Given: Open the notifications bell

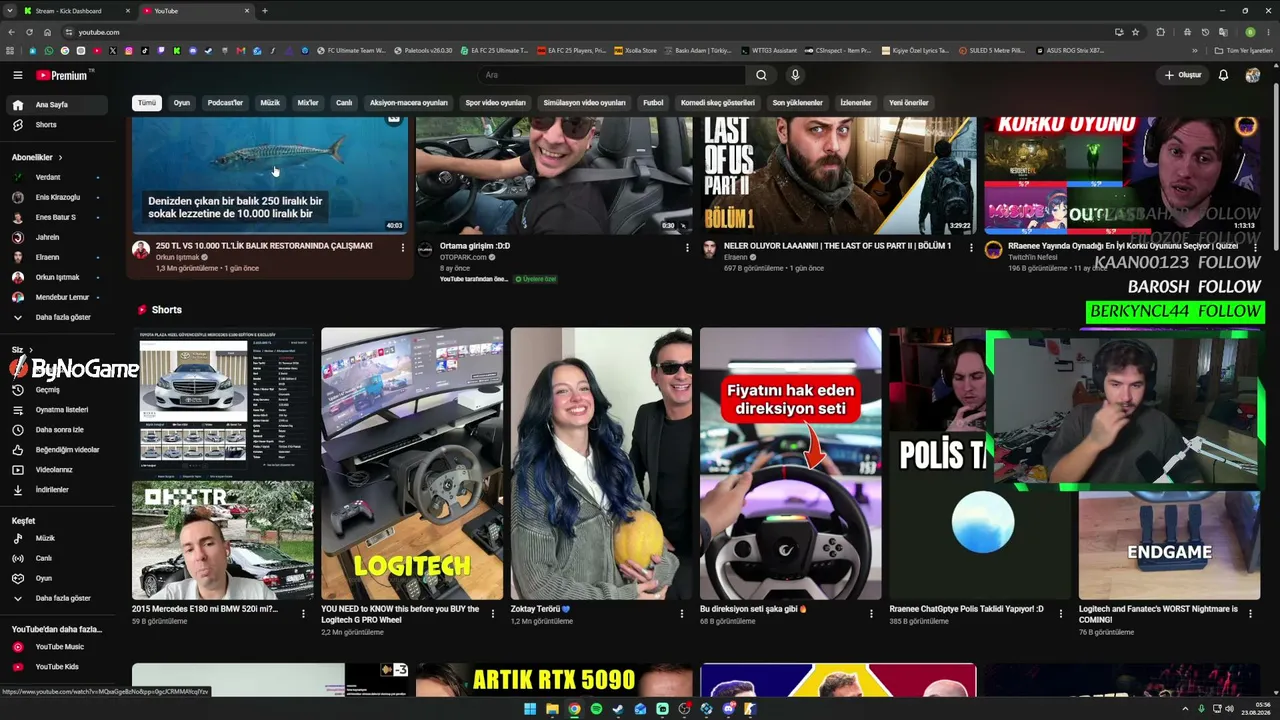Looking at the screenshot, I should 1223,75.
